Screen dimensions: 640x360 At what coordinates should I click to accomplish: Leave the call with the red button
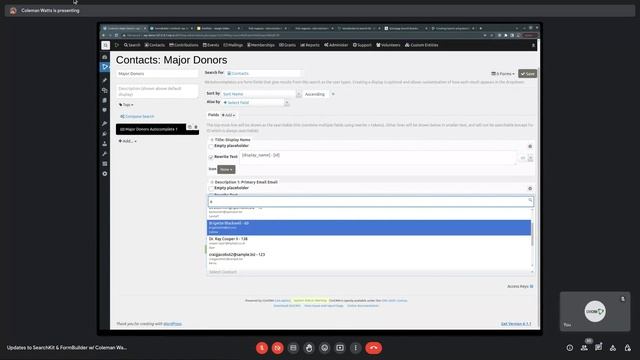373,348
